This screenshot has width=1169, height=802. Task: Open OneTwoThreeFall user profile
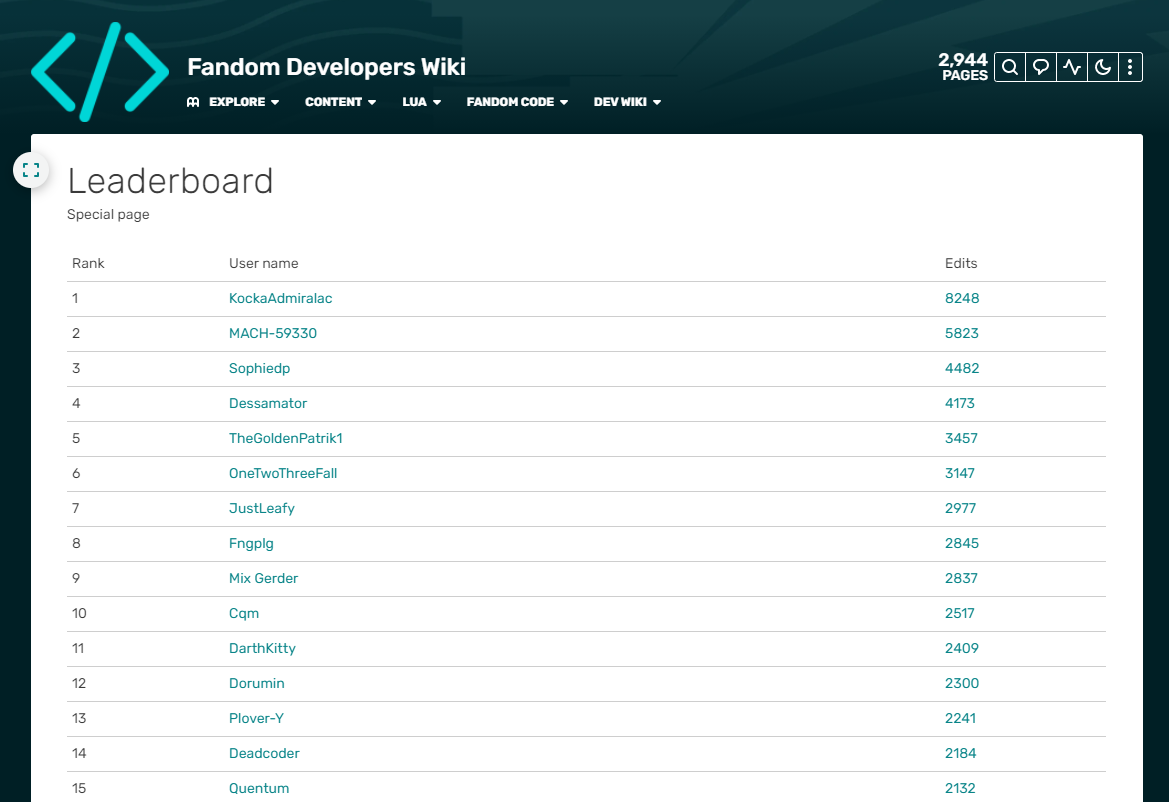tap(283, 473)
